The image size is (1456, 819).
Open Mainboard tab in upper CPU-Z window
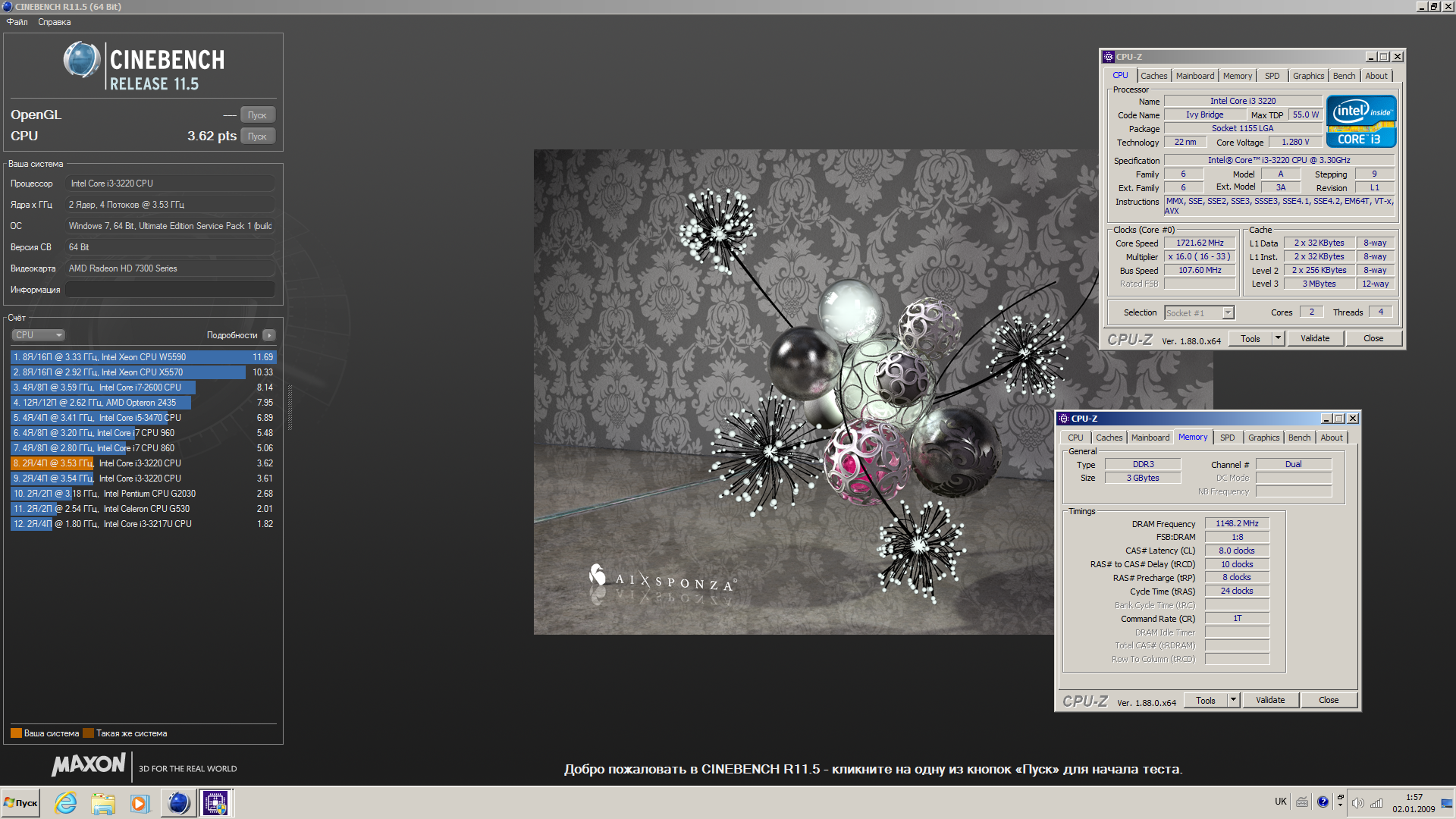[x=1194, y=76]
